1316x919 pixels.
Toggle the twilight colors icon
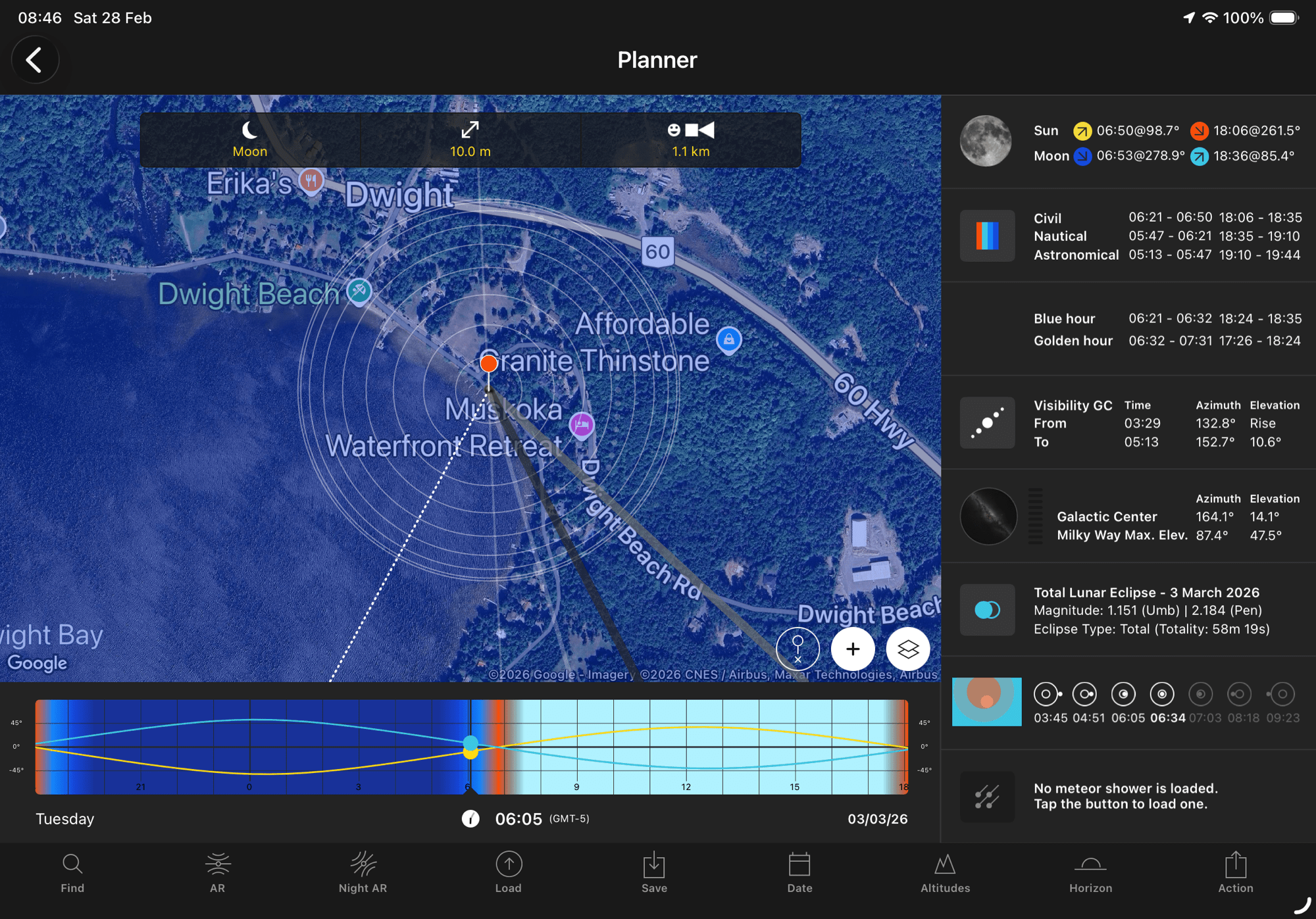click(987, 236)
